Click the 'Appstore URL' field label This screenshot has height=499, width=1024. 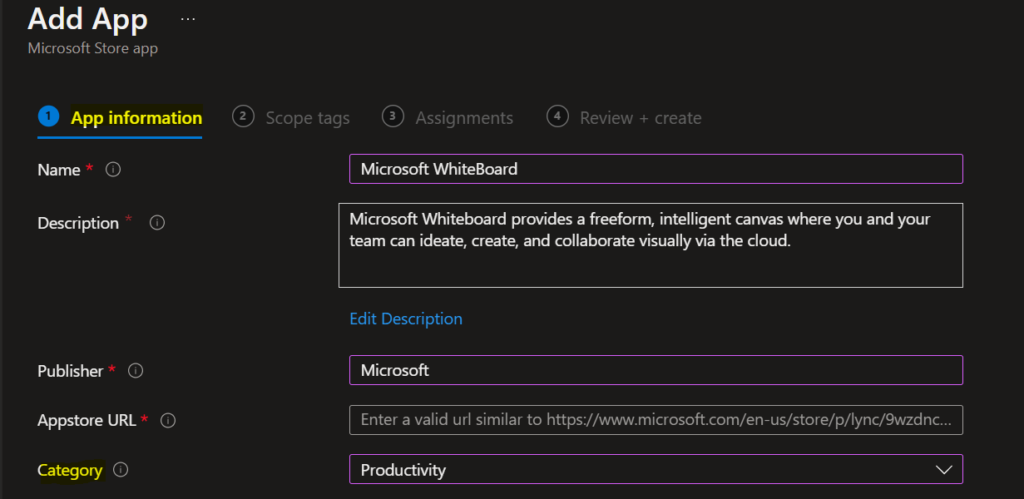click(x=86, y=421)
